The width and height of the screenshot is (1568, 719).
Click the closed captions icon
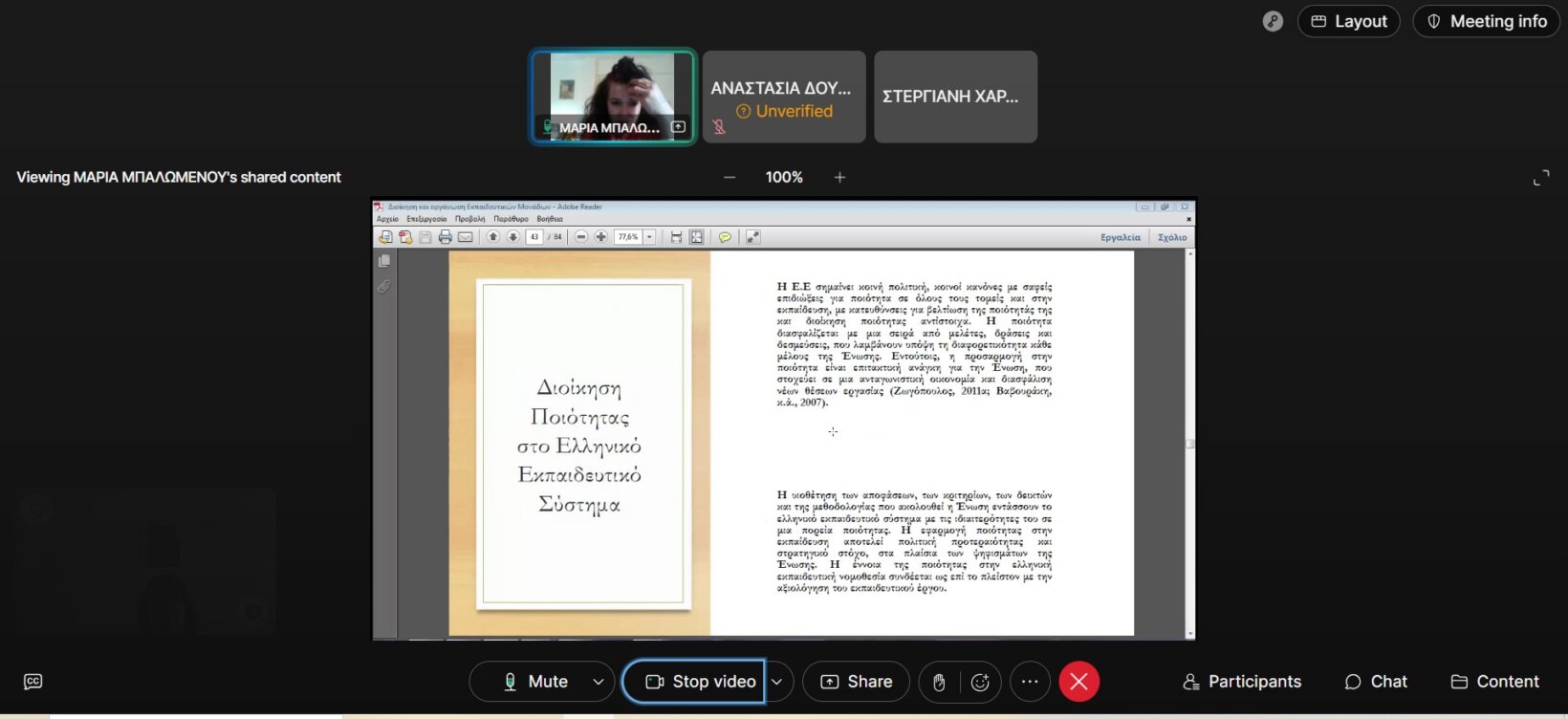[33, 682]
